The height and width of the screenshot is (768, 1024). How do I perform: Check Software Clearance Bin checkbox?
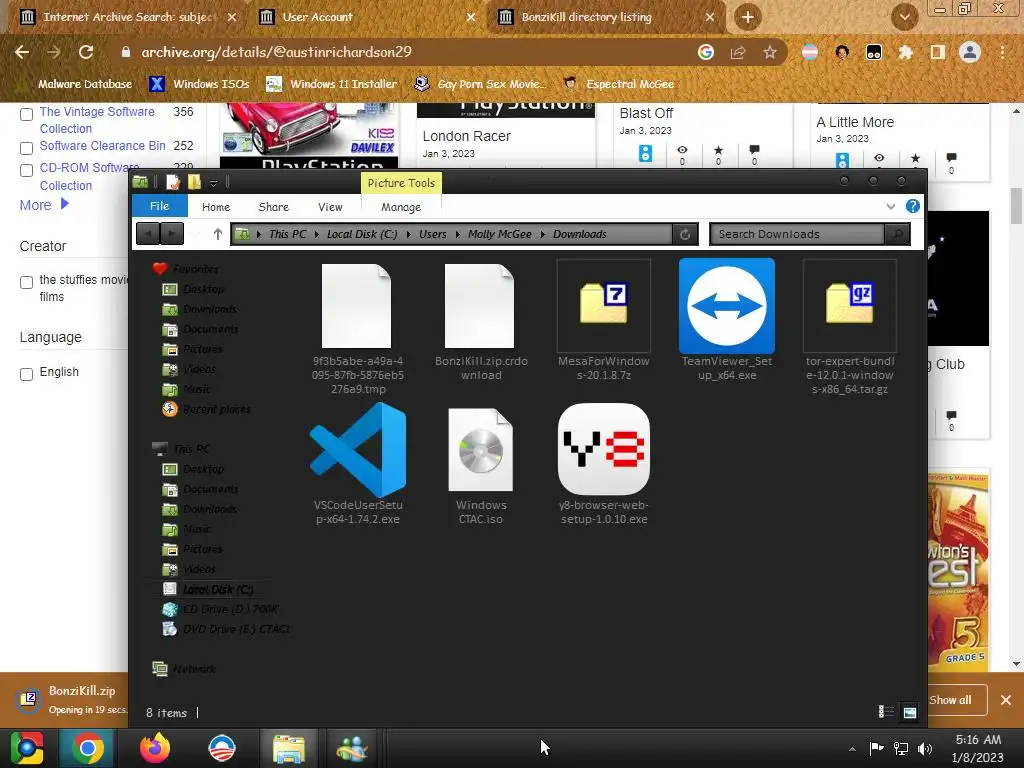pyautogui.click(x=26, y=148)
